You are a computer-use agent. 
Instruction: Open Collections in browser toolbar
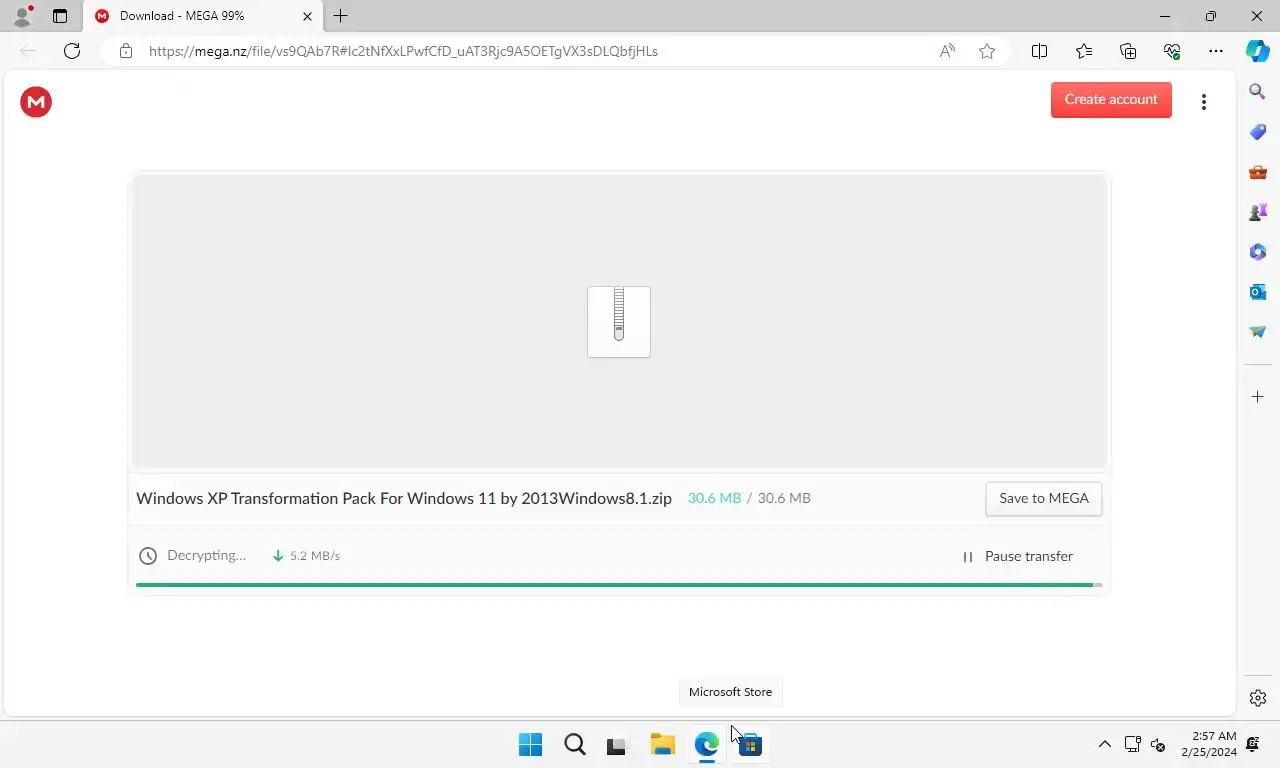[1128, 51]
